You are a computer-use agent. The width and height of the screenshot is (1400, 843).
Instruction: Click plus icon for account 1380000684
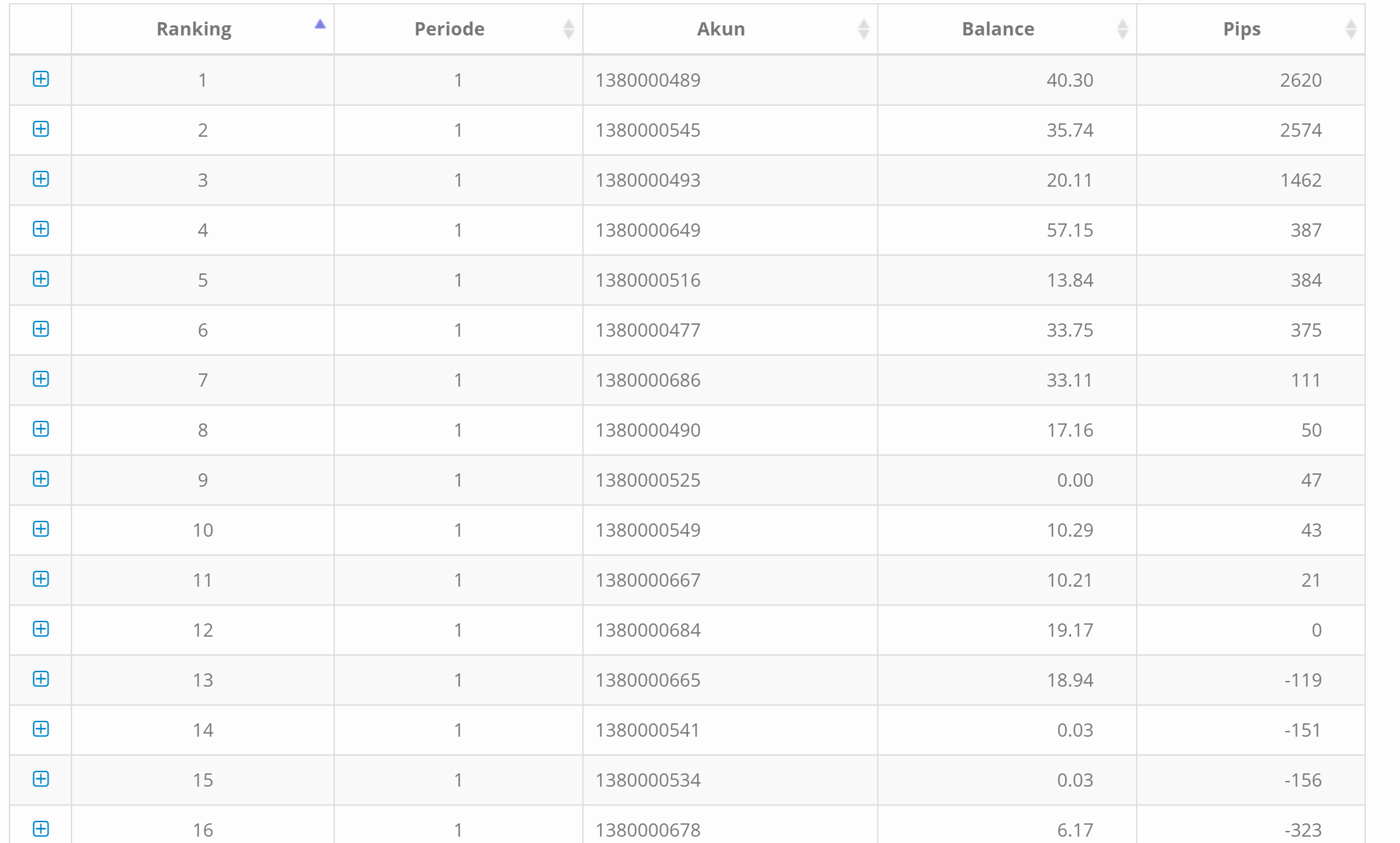(41, 629)
